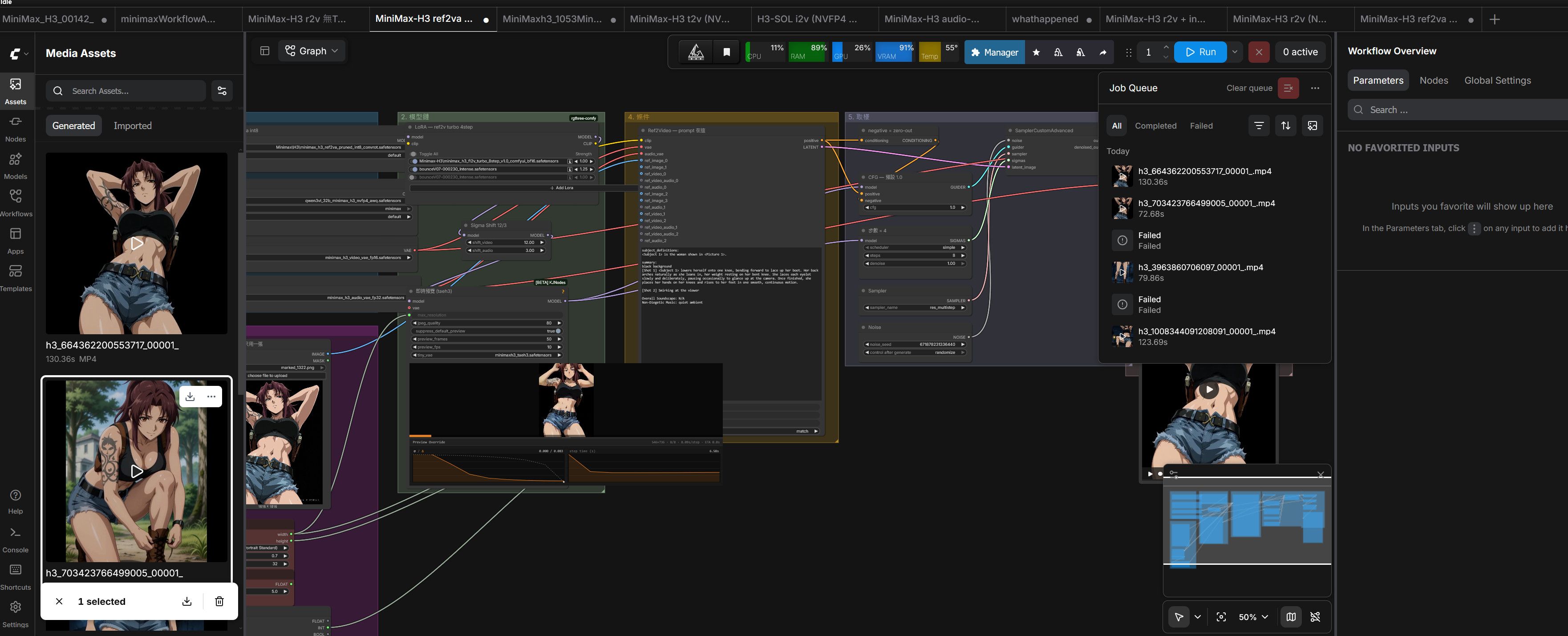This screenshot has width=1568, height=636.
Task: Open the Global Settings tab
Action: 1497,81
